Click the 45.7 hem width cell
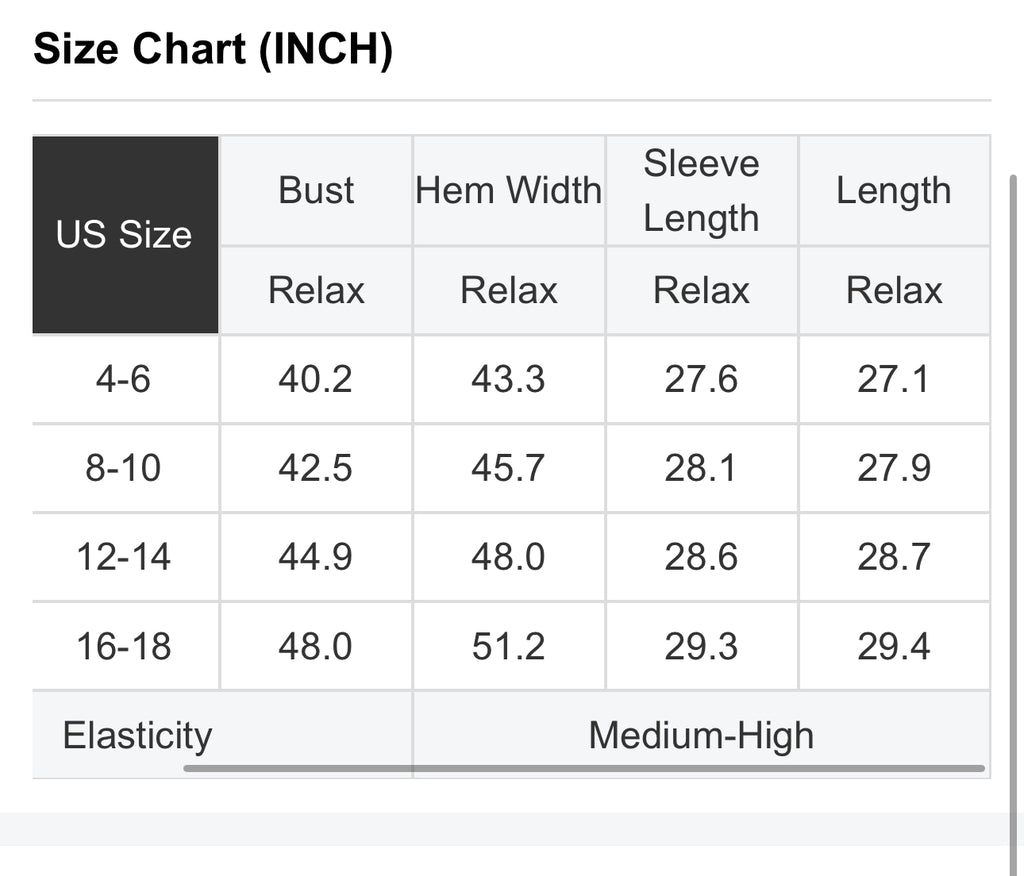The width and height of the screenshot is (1024, 876). (509, 468)
